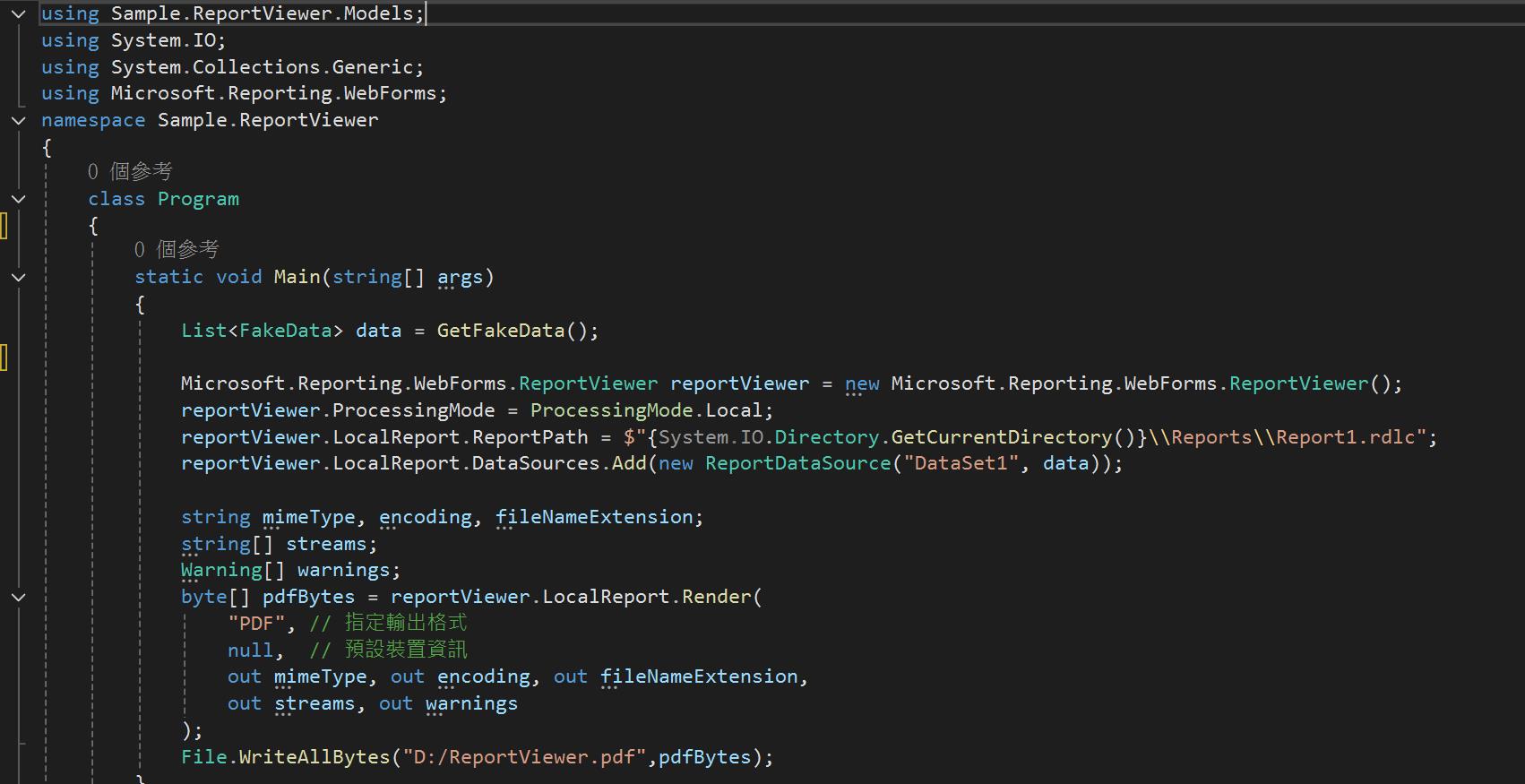This screenshot has height=784, width=1525.
Task: Click the "new" keyword before Microsoft.Reporting.WebForms.ReportViewer()
Action: click(x=862, y=383)
